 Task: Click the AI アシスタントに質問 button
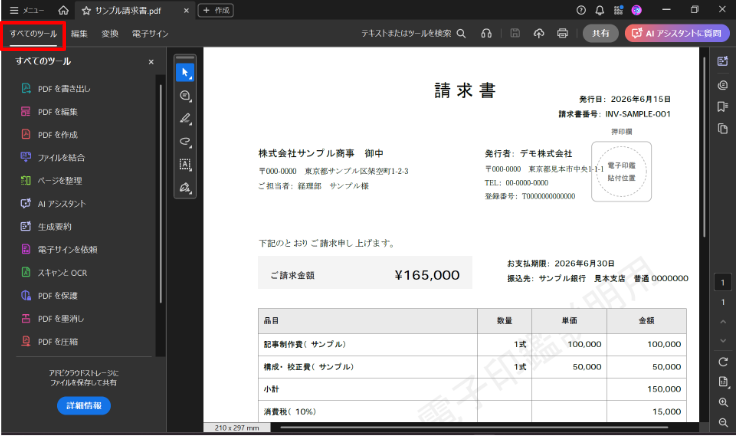point(677,33)
